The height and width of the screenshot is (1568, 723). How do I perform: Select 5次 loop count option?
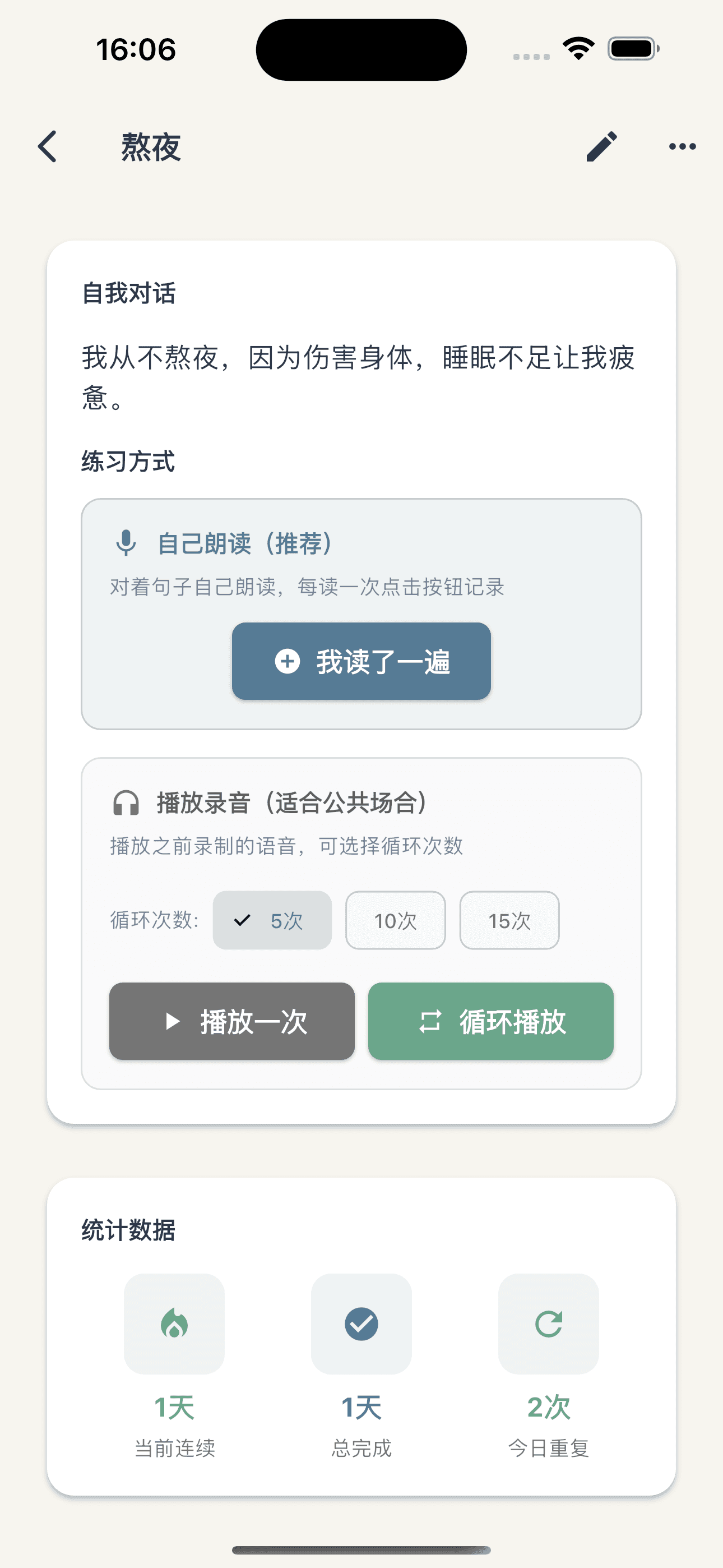tap(271, 920)
